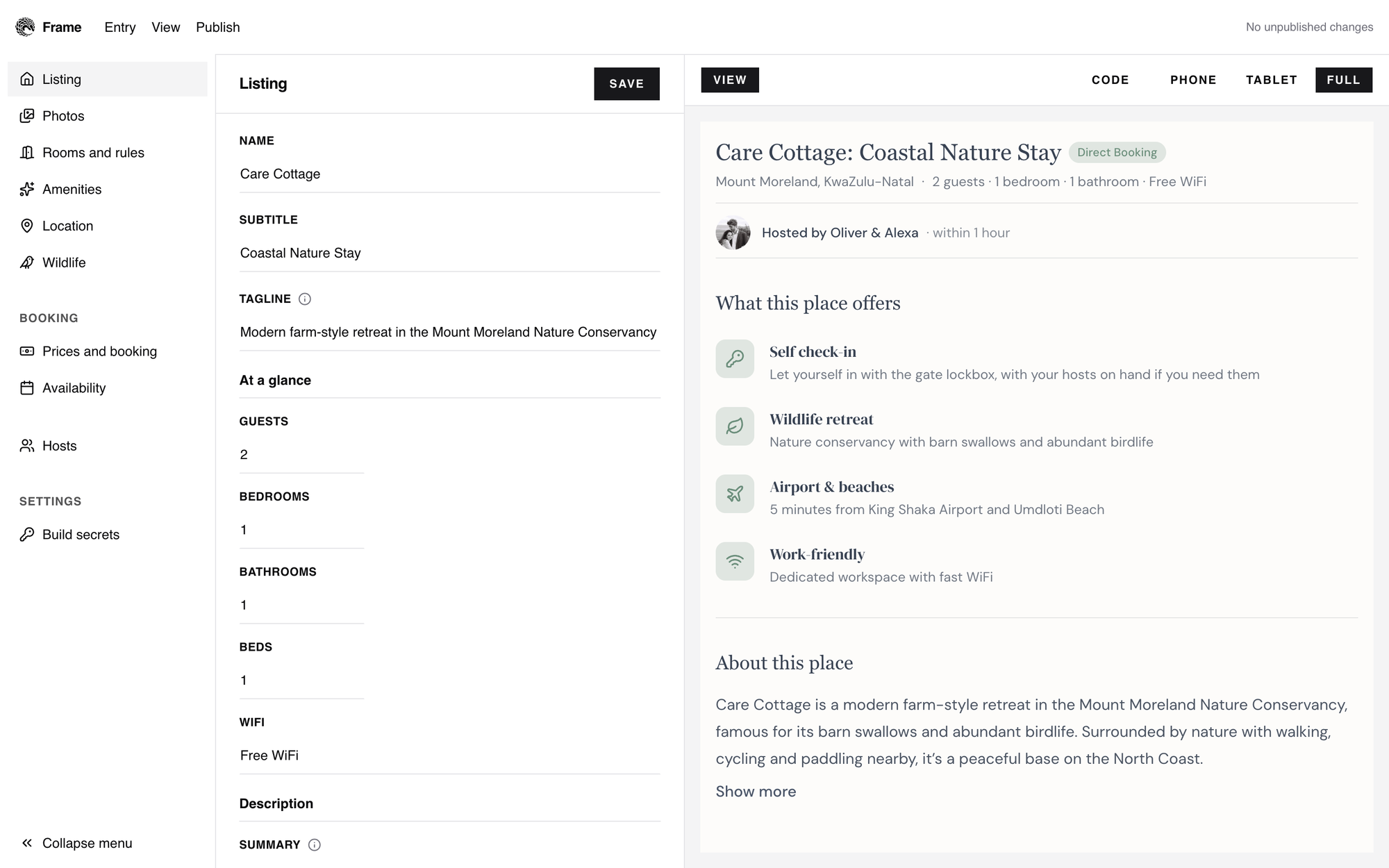The image size is (1389, 868).
Task: Click the Work-friendly WiFi icon
Action: click(x=735, y=561)
